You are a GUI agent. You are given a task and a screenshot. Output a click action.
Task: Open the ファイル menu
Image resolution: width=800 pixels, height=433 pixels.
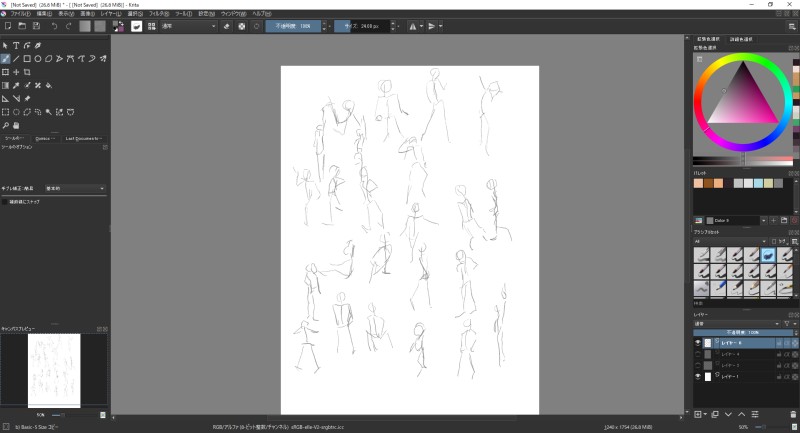click(20, 14)
